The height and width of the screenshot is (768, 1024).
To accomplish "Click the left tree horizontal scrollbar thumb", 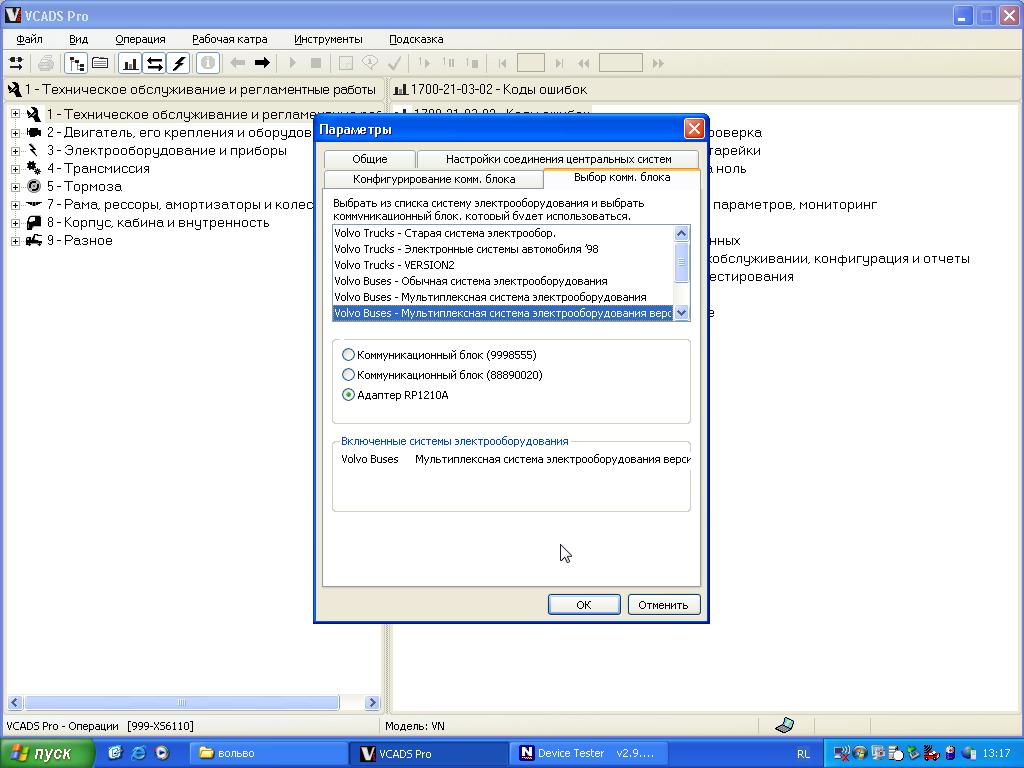I will pos(182,703).
